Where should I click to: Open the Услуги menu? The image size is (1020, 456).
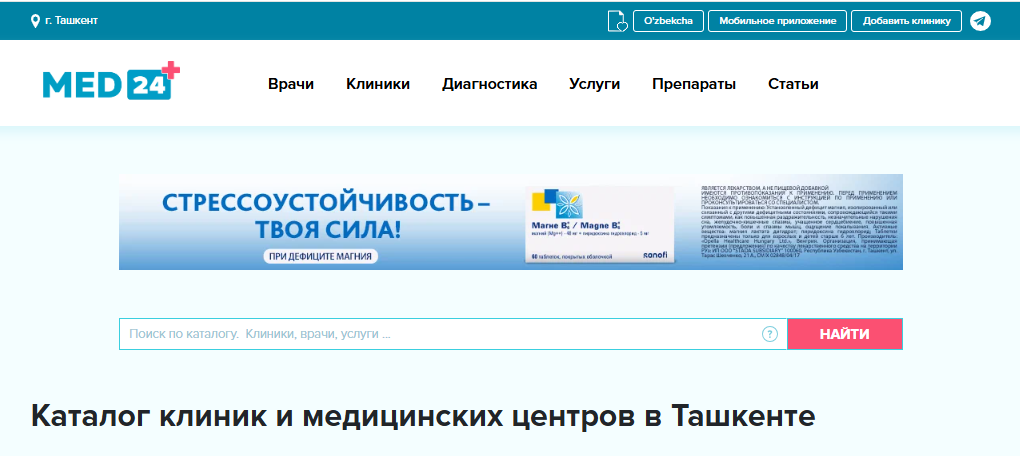[595, 84]
